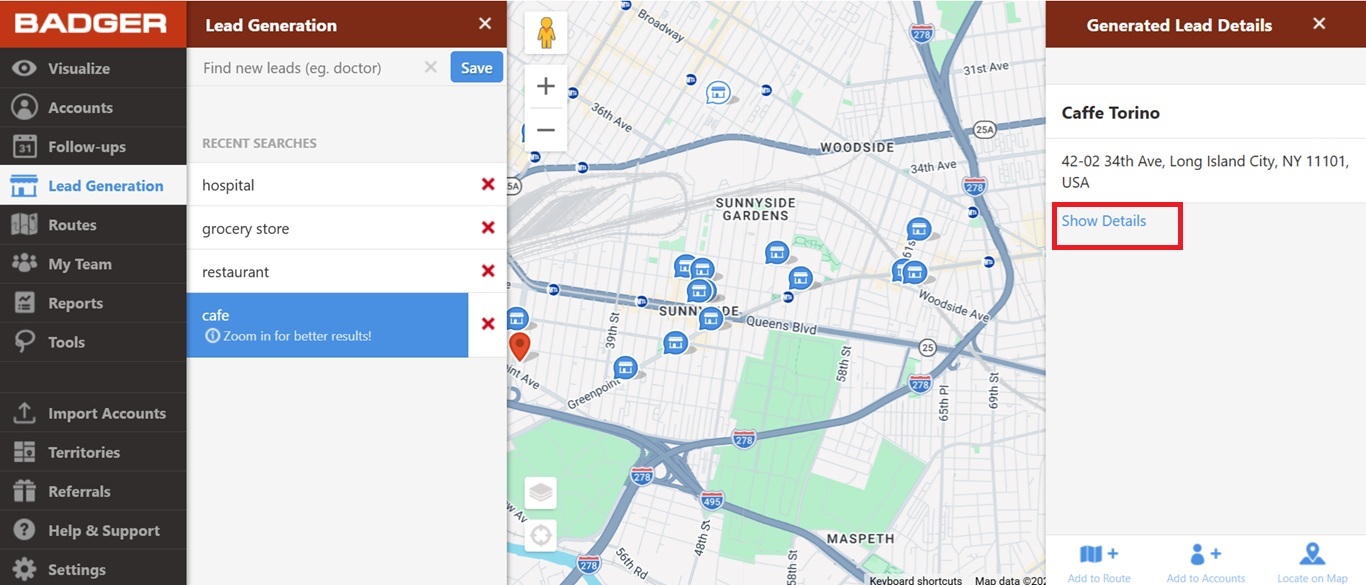This screenshot has height=585, width=1366.
Task: Open the Routes menu item
Action: point(72,225)
